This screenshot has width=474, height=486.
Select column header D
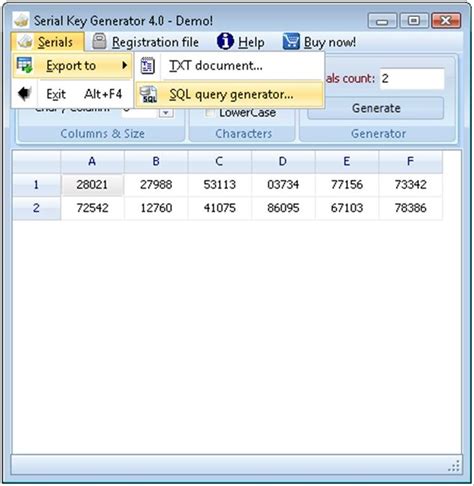pyautogui.click(x=283, y=162)
